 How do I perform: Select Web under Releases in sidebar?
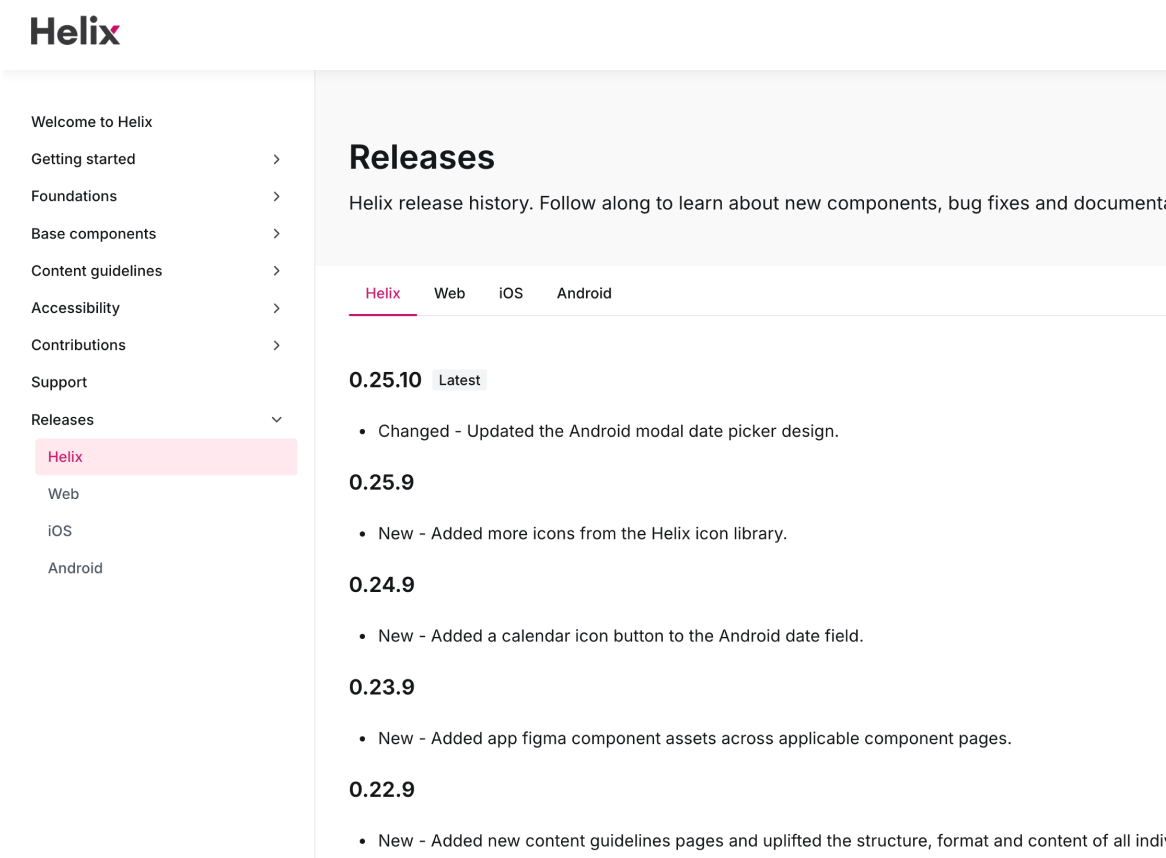[x=63, y=494]
